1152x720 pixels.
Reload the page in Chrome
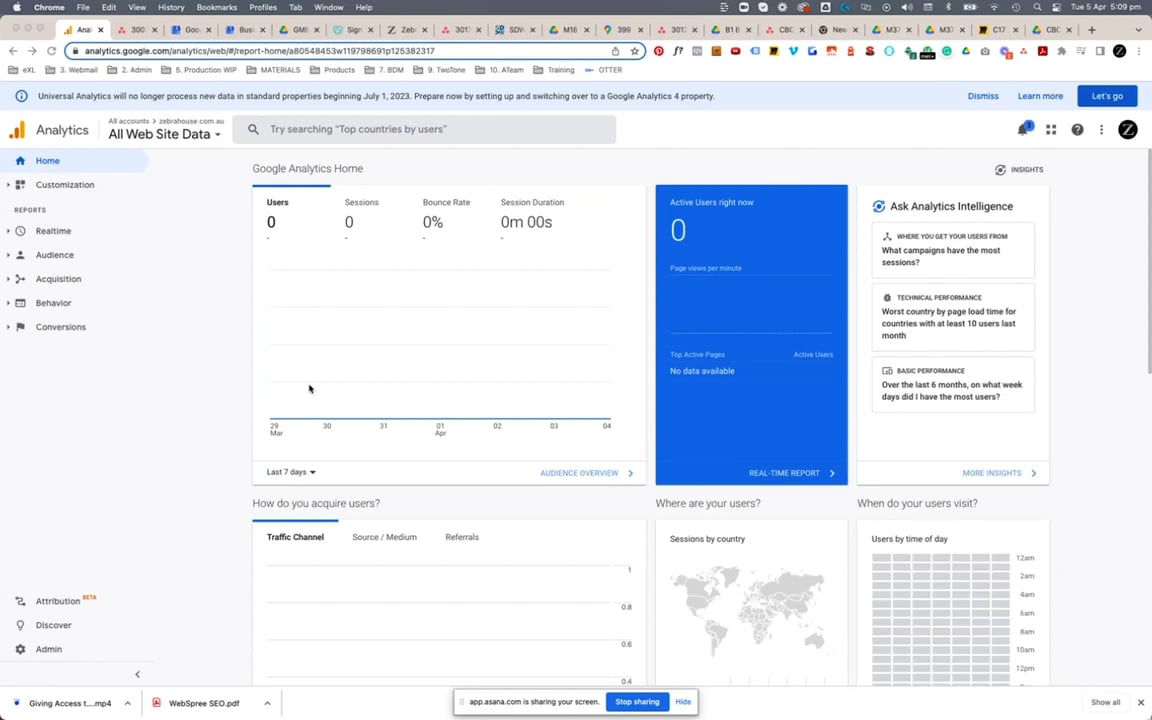click(x=51, y=51)
